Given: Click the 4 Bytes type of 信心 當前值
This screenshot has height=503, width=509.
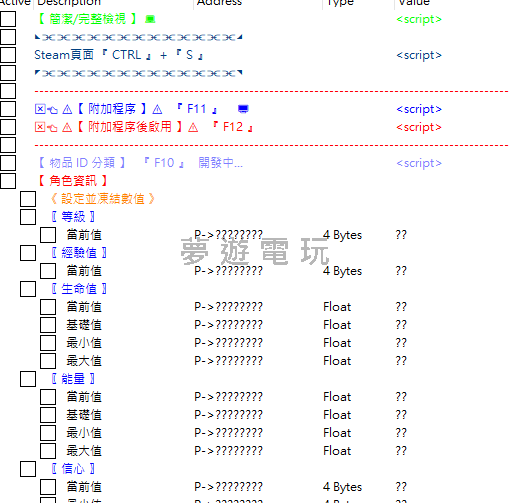Looking at the screenshot, I should coord(342,487).
